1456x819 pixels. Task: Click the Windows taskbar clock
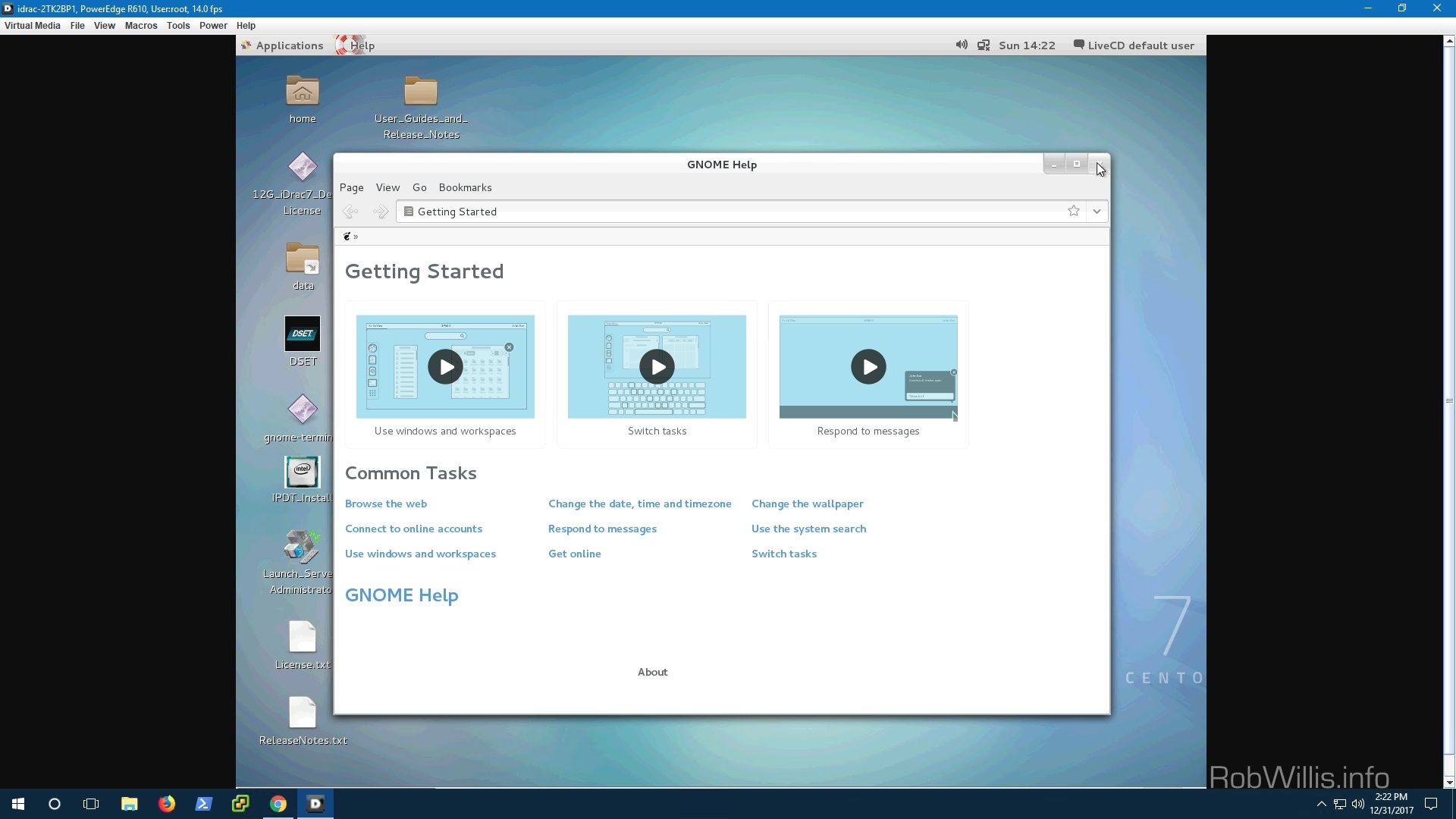1391,804
